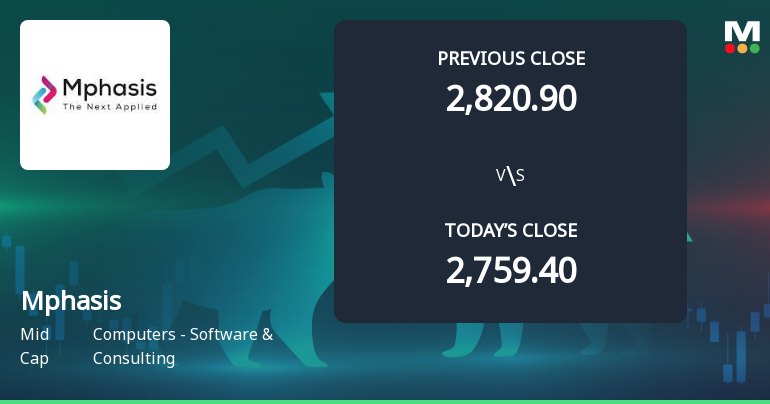Click the PREVIOUS CLOSE heading
This screenshot has height=404, width=770.
coord(511,58)
